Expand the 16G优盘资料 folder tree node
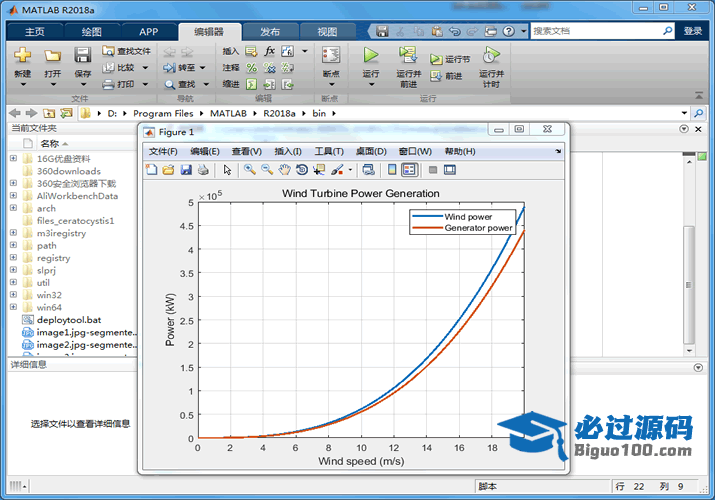The width and height of the screenshot is (715, 500). (13, 158)
